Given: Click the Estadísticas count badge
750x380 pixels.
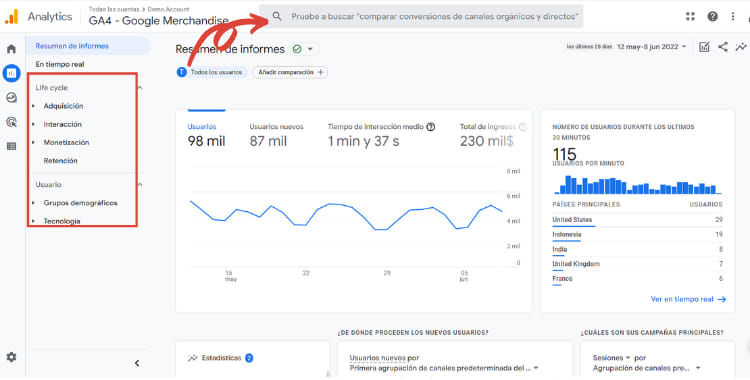Looking at the screenshot, I should (249, 358).
